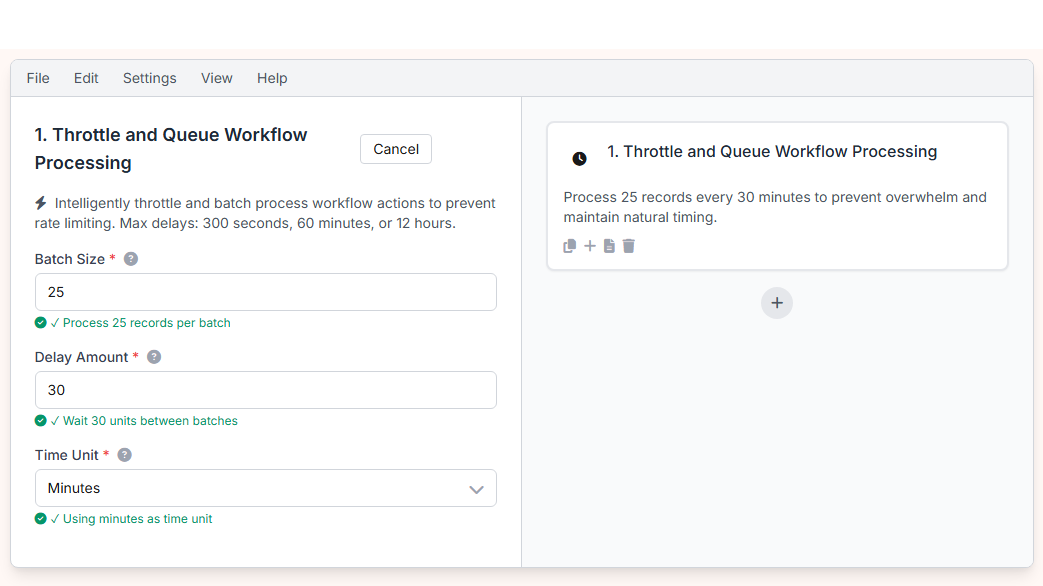Open help for Time Unit field
The width and height of the screenshot is (1043, 586).
click(124, 454)
